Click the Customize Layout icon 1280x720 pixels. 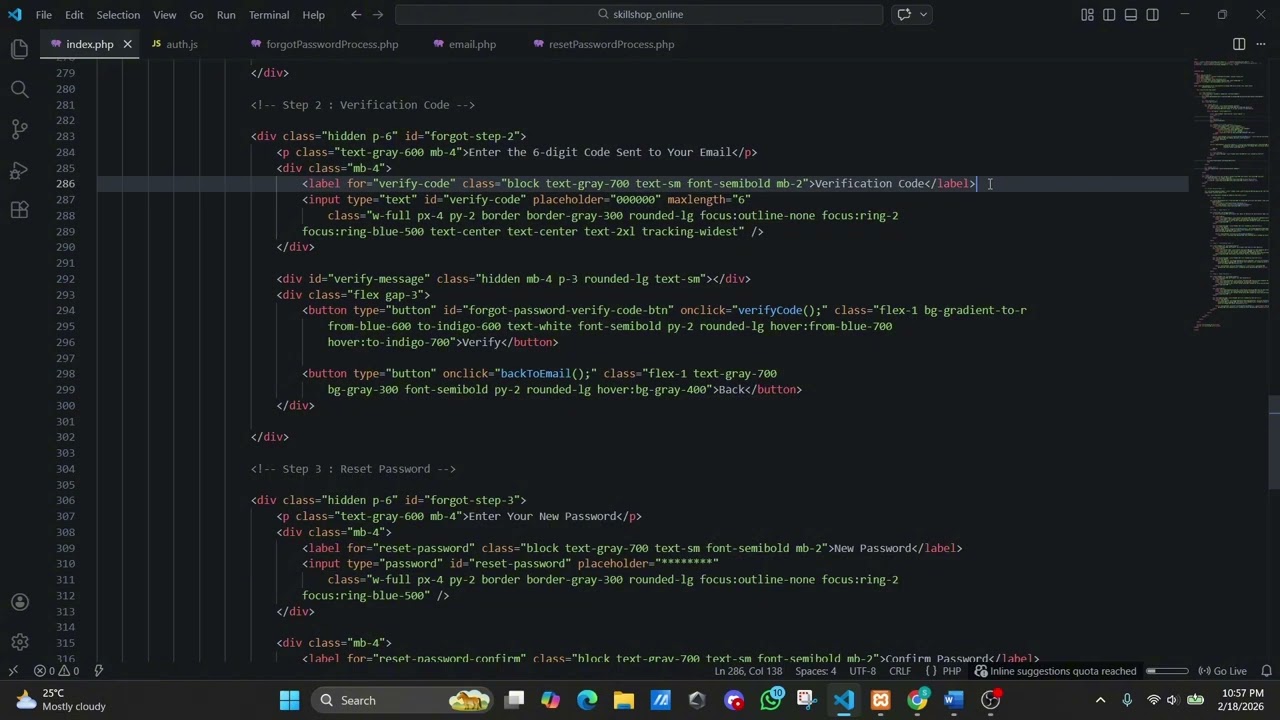pos(1087,14)
